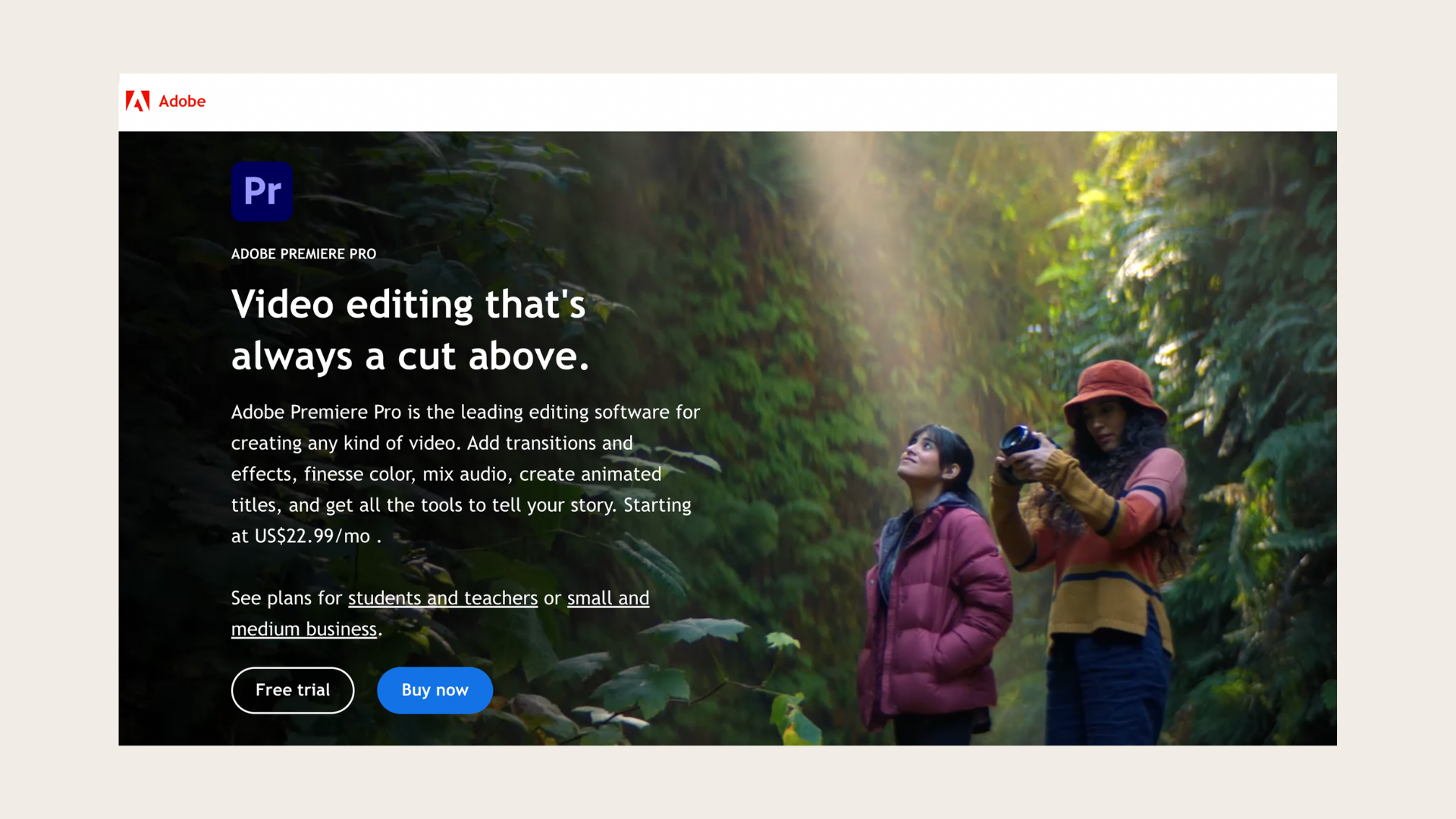Select the ADOBE PREMIERE PRO label

pyautogui.click(x=303, y=254)
